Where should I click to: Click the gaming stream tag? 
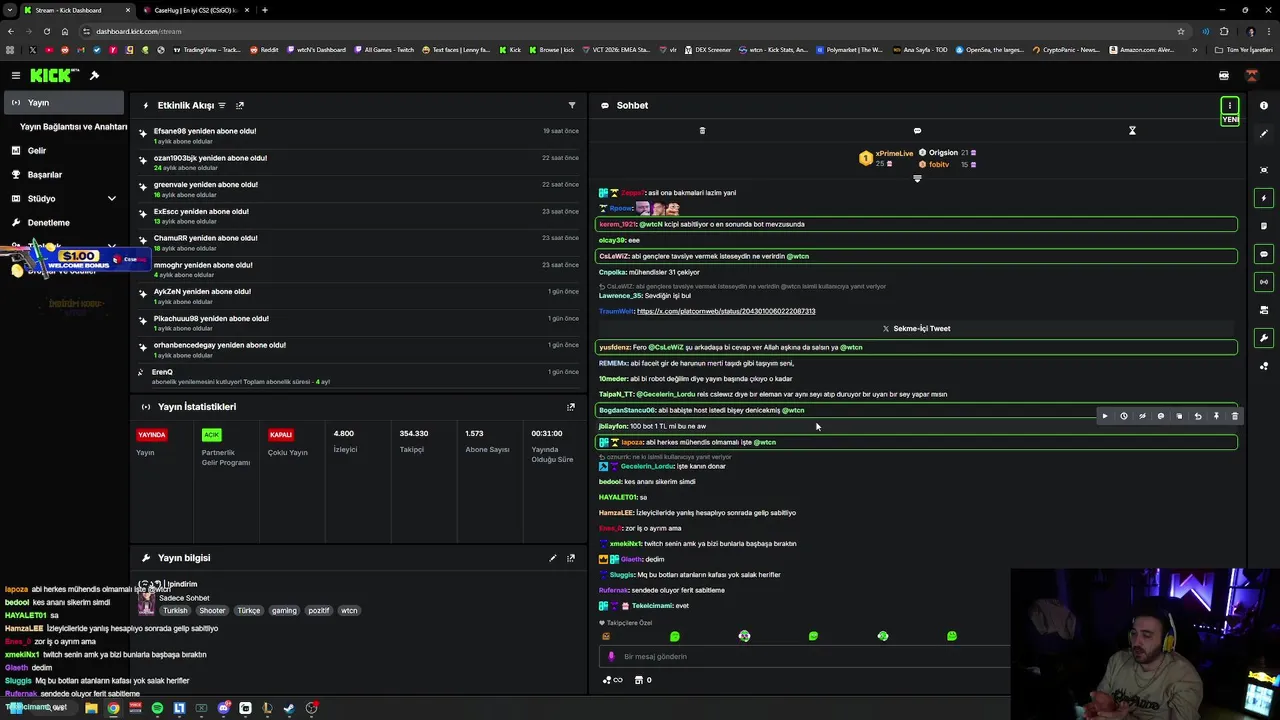click(x=284, y=610)
